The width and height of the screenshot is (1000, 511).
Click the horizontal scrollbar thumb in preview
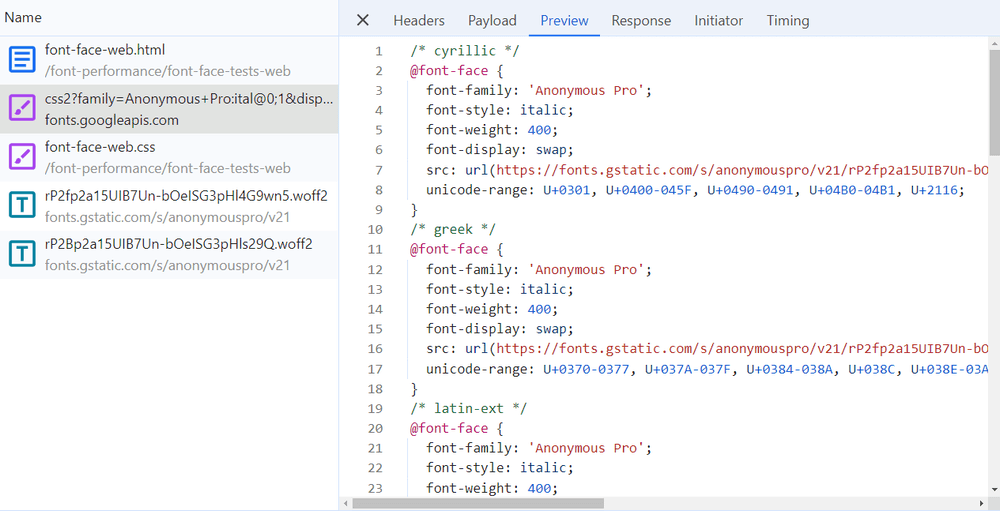[x=478, y=504]
